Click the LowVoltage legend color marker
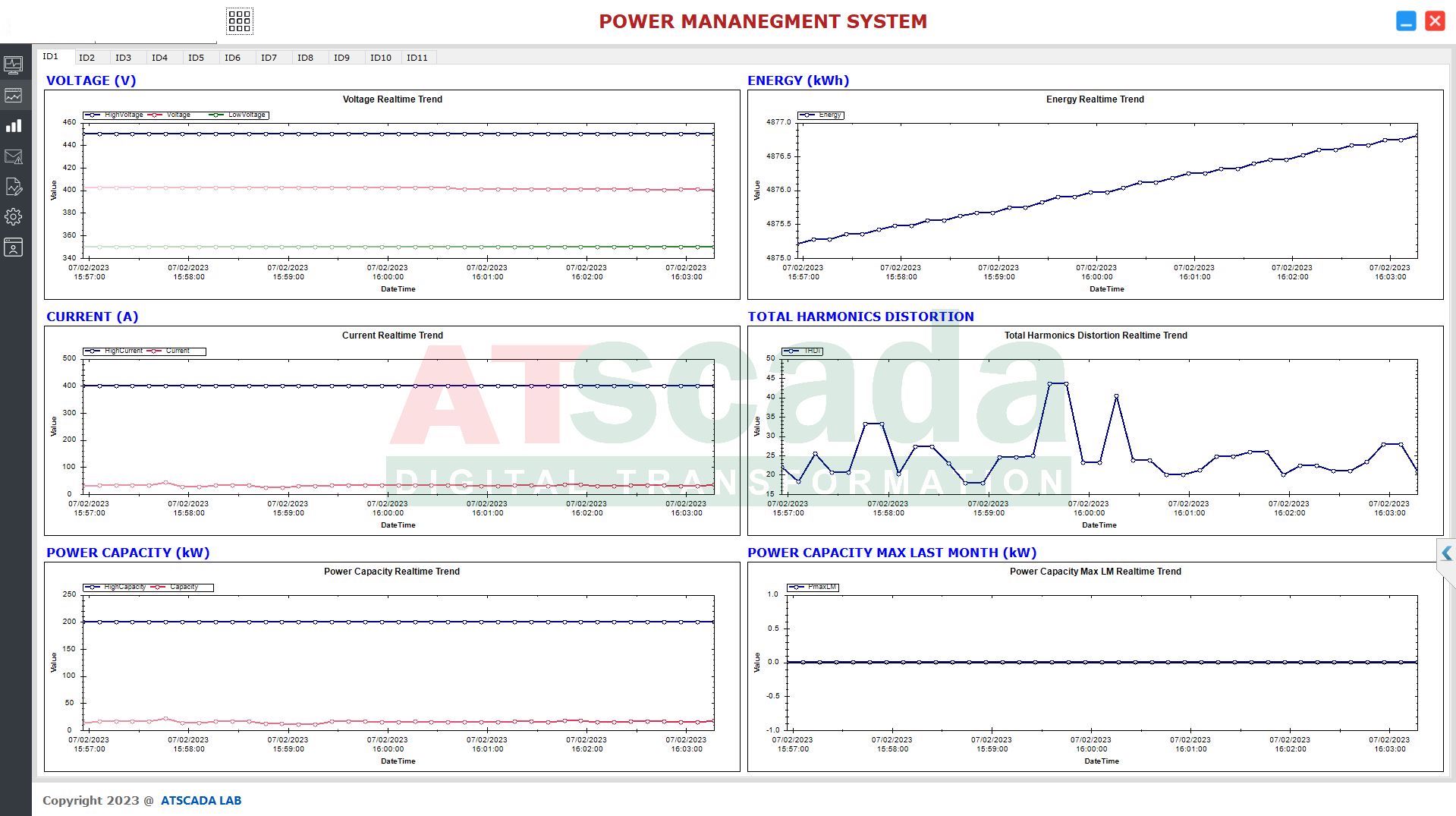1456x816 pixels. pyautogui.click(x=217, y=115)
